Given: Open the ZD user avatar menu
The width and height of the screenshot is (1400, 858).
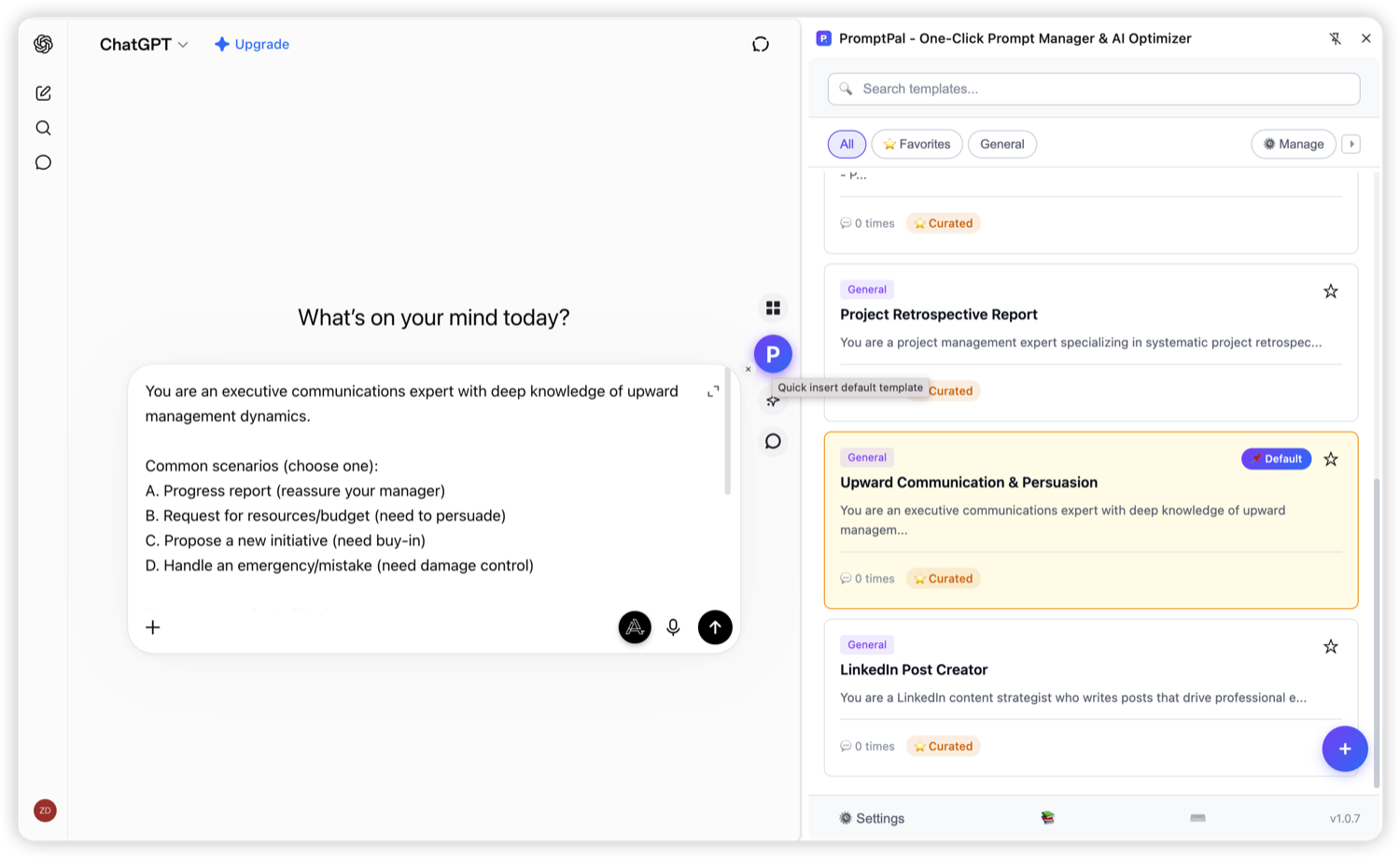Looking at the screenshot, I should coord(45,810).
